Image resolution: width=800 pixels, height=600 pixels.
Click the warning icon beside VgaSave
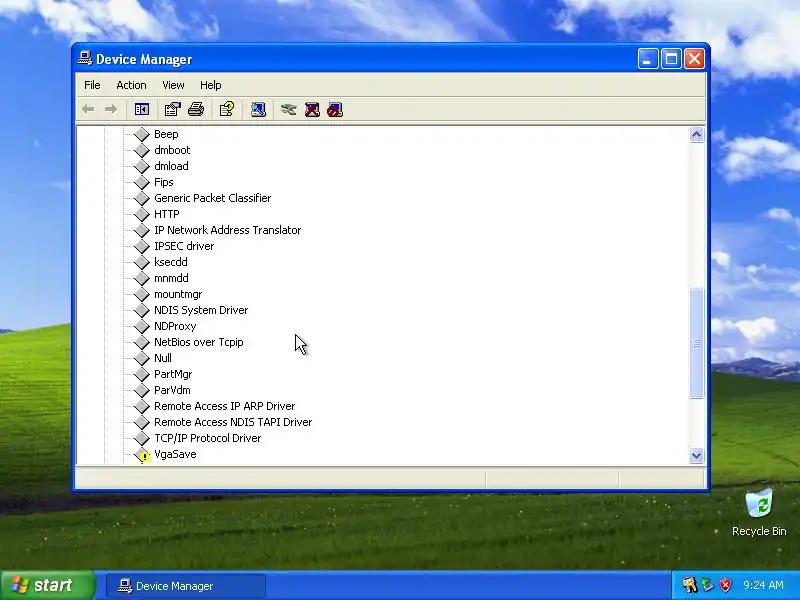pyautogui.click(x=142, y=455)
